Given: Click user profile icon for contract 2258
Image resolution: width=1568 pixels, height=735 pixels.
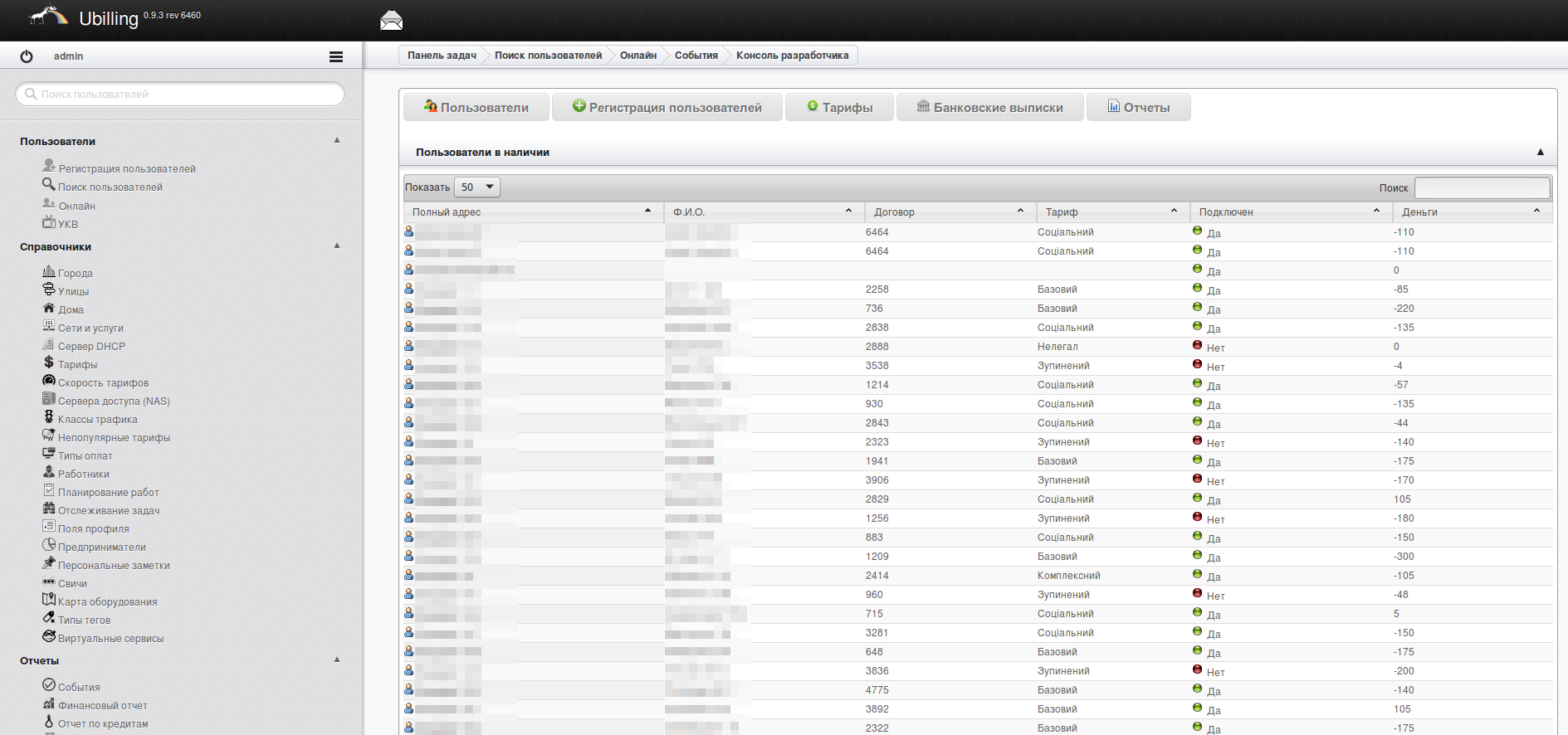Looking at the screenshot, I should 408,289.
